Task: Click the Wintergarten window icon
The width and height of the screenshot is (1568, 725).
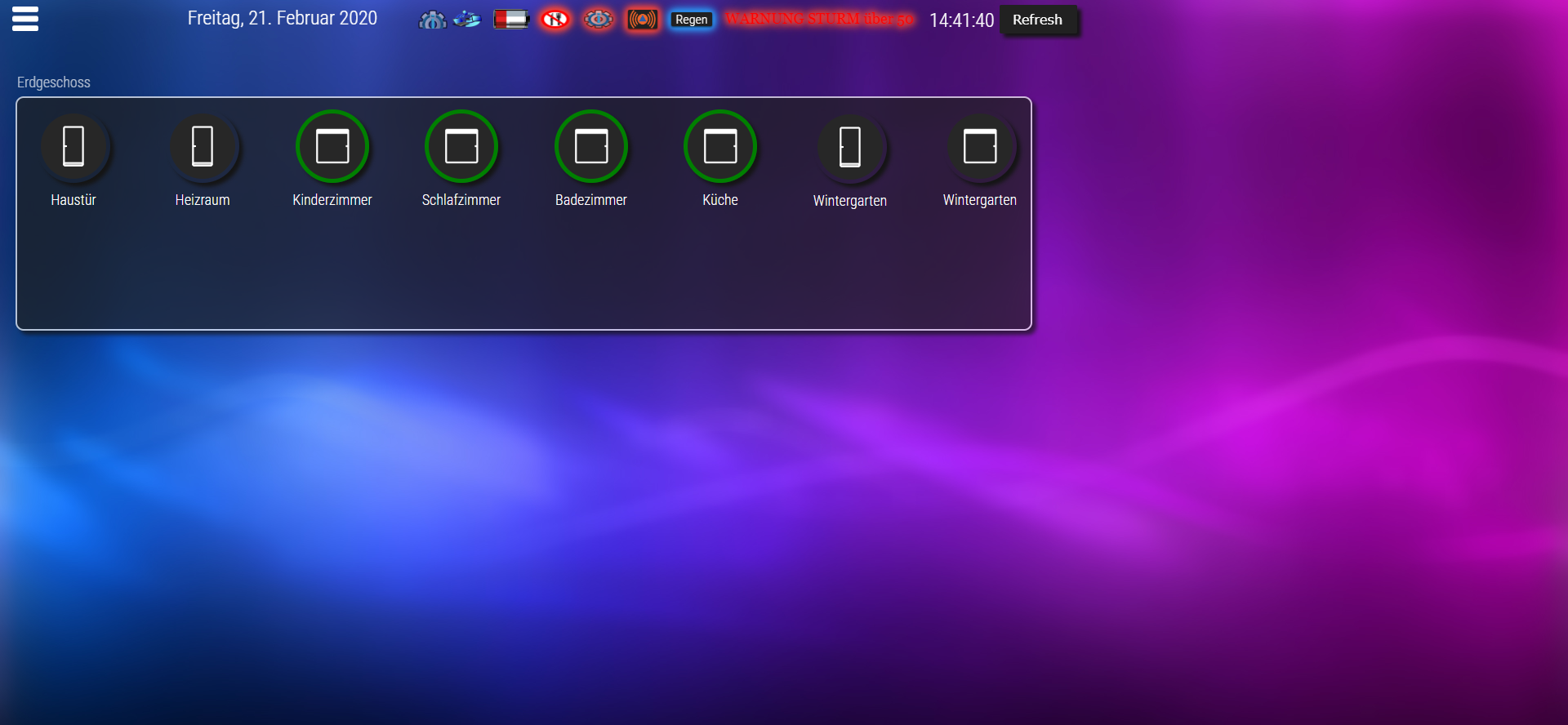Action: click(x=980, y=147)
